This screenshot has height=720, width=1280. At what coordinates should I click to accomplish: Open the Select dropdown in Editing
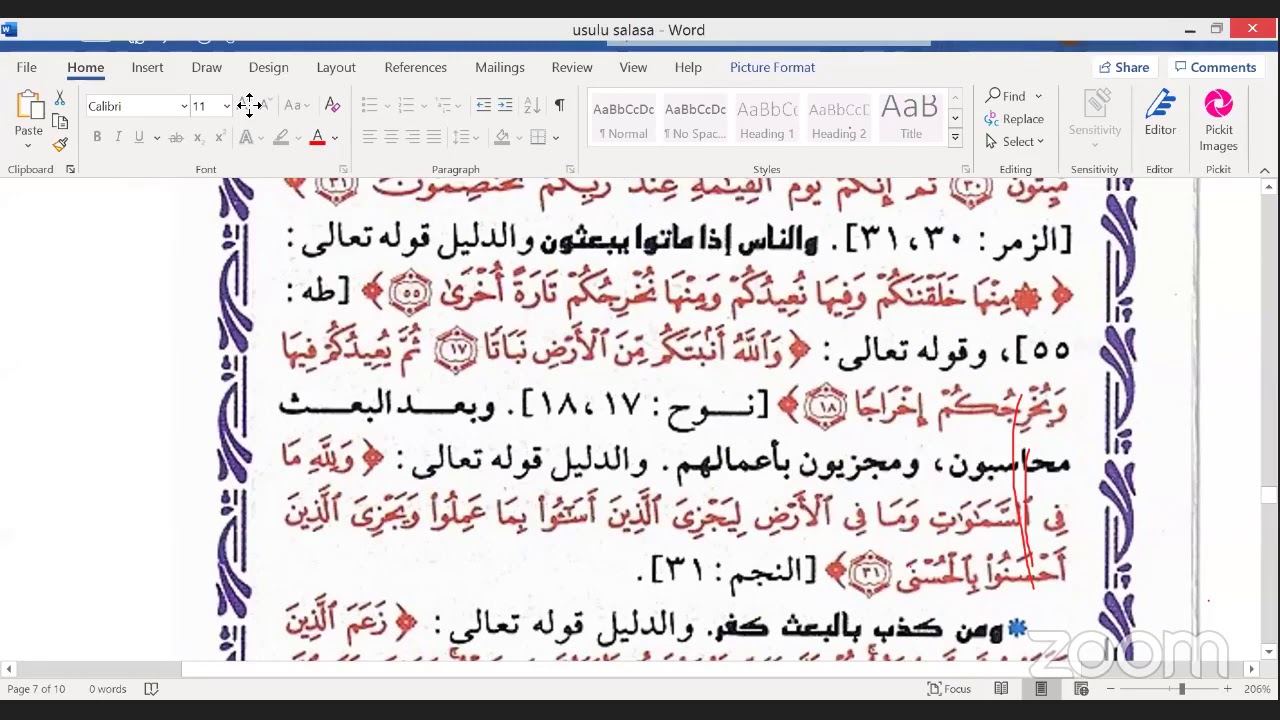(x=1014, y=142)
